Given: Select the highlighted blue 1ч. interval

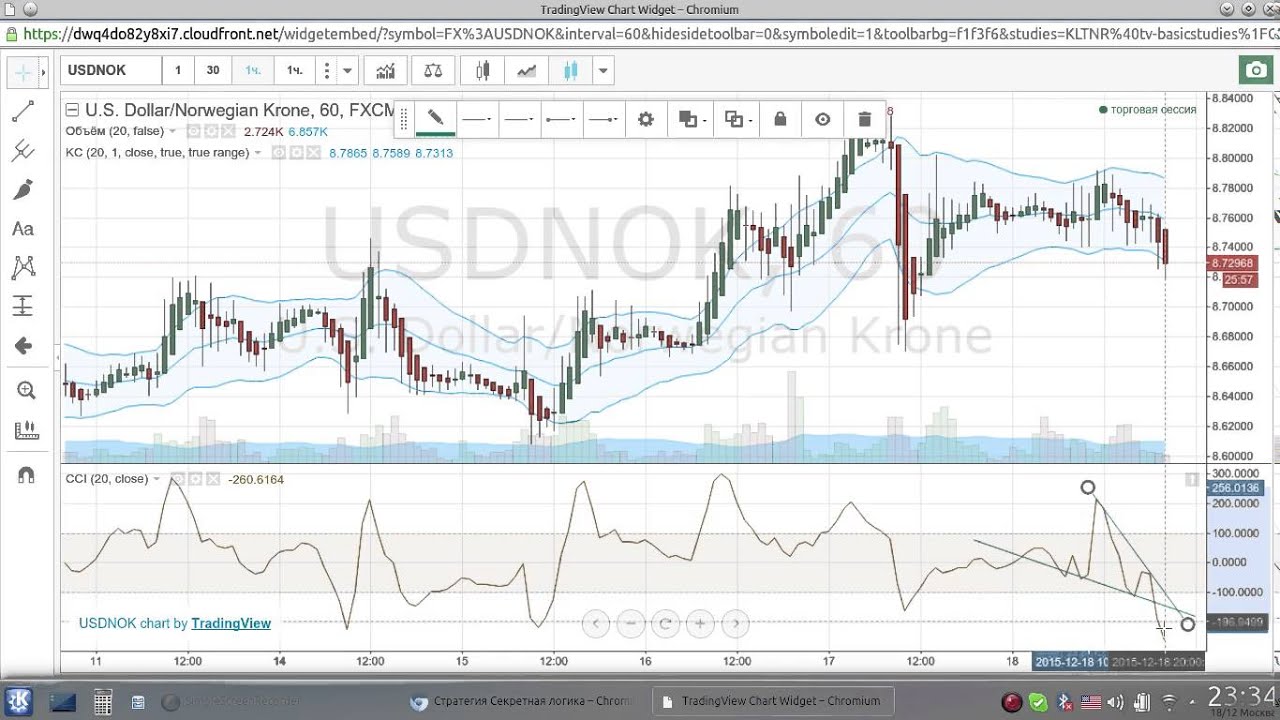Looking at the screenshot, I should point(253,71).
